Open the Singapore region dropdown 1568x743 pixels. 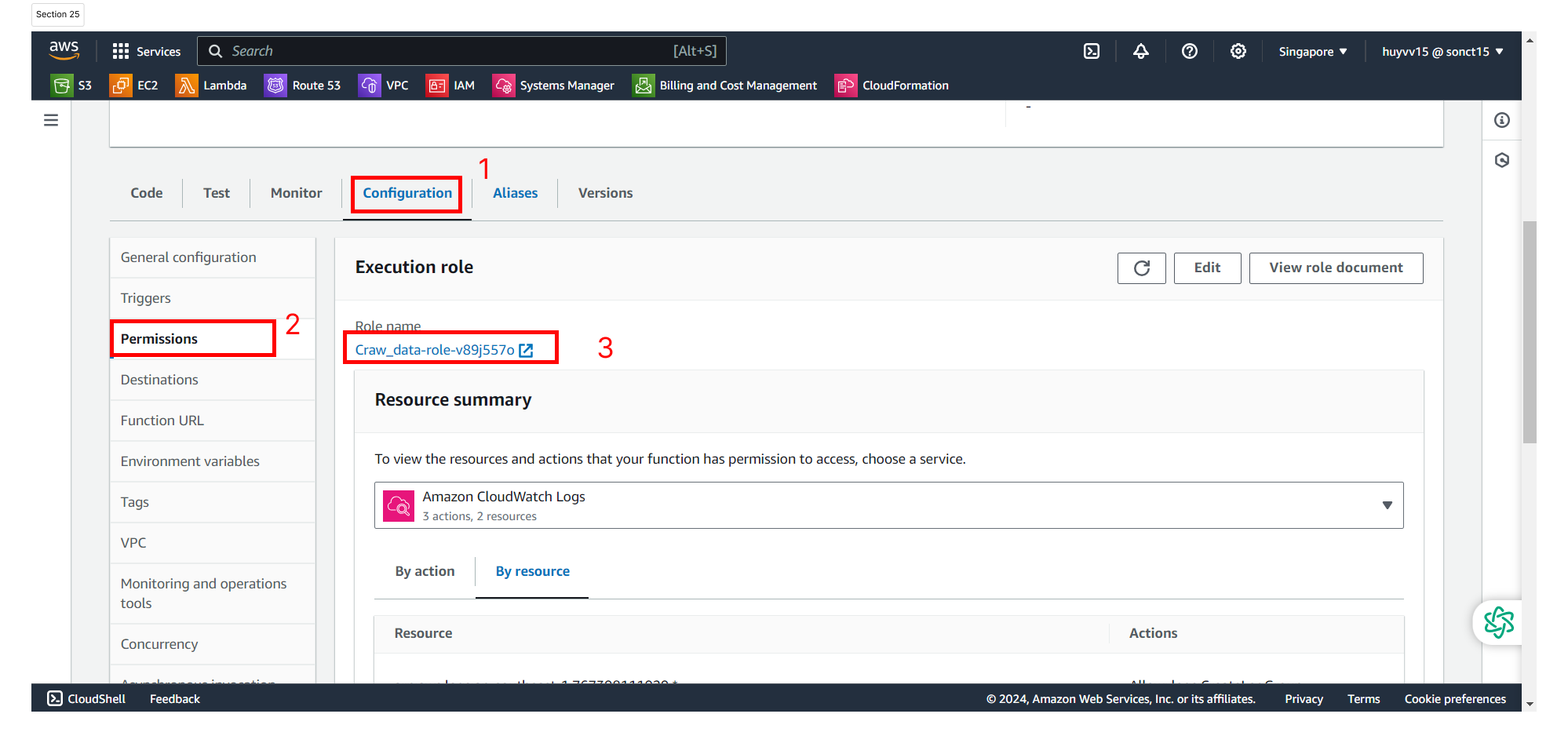point(1313,51)
